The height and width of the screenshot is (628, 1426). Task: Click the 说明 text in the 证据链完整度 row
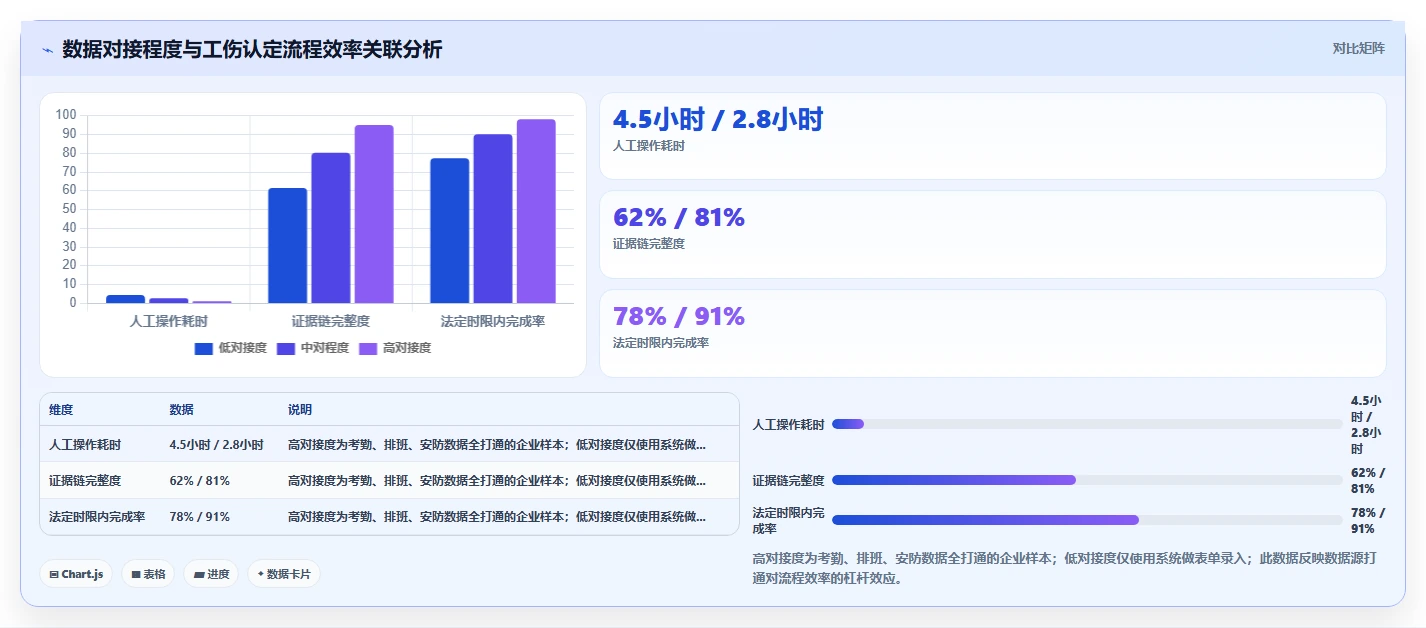[x=497, y=481]
